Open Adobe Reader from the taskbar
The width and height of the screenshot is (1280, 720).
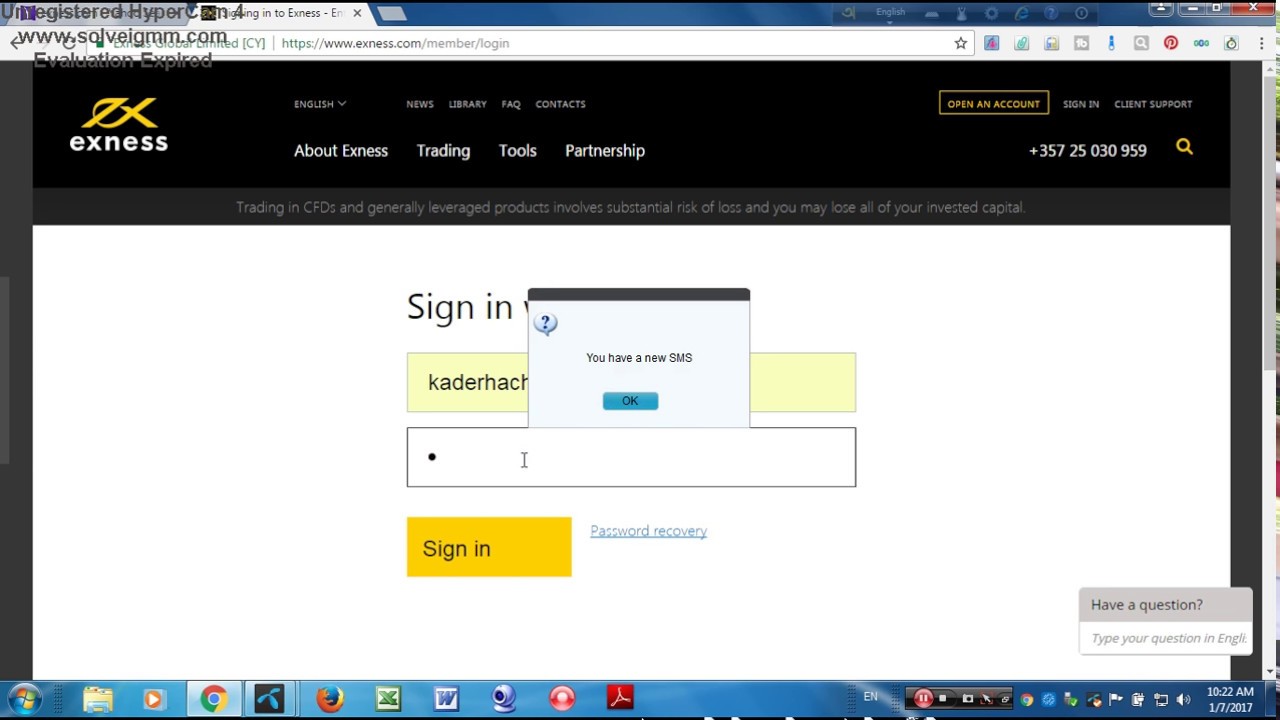coord(620,698)
